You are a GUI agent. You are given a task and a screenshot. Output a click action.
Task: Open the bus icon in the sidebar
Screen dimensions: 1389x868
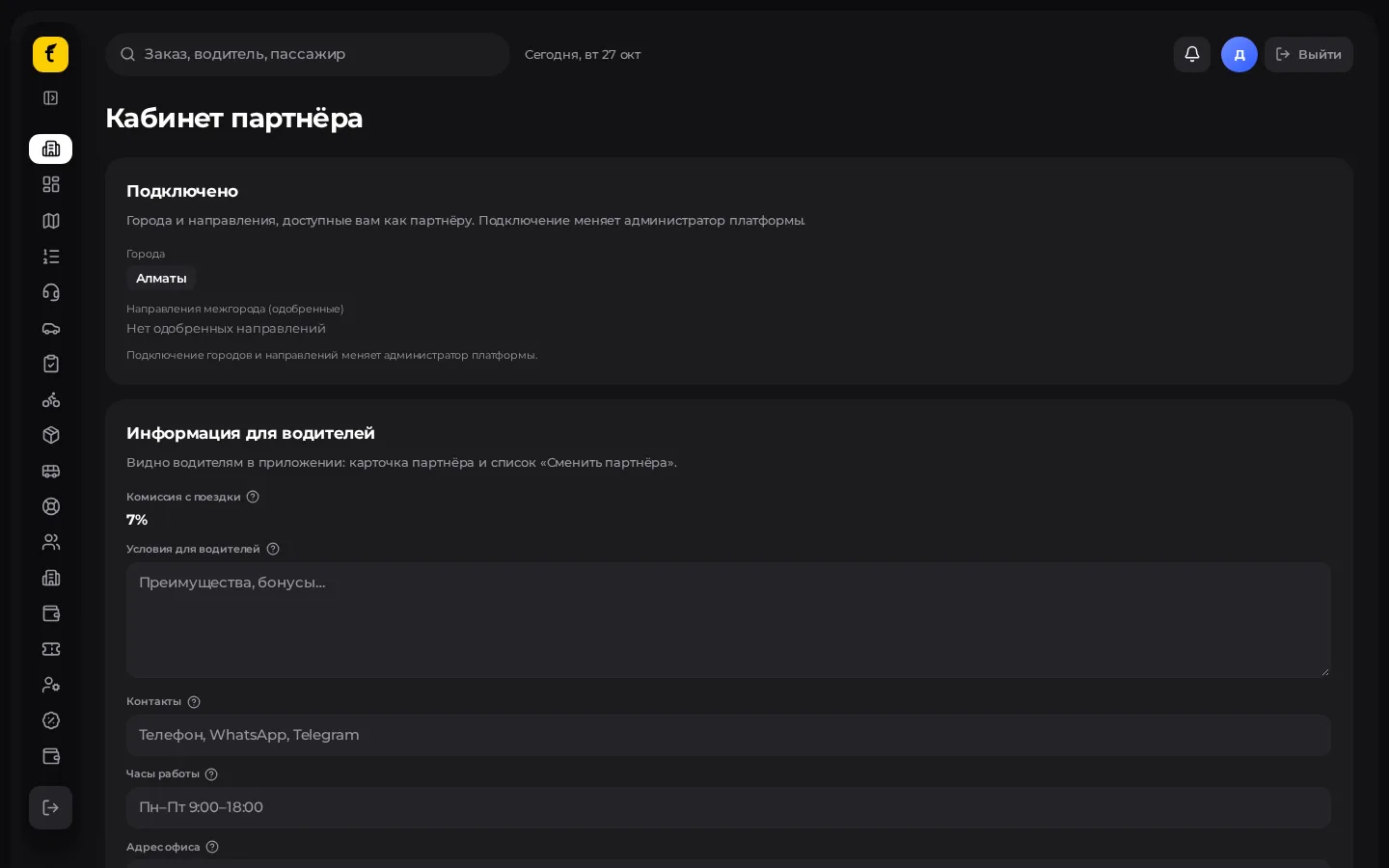[51, 471]
